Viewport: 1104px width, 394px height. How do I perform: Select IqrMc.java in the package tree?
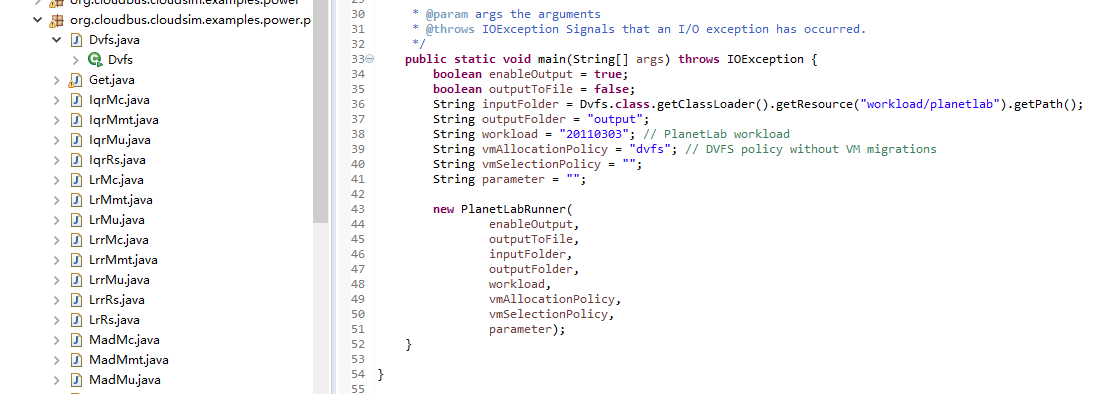[x=120, y=100]
